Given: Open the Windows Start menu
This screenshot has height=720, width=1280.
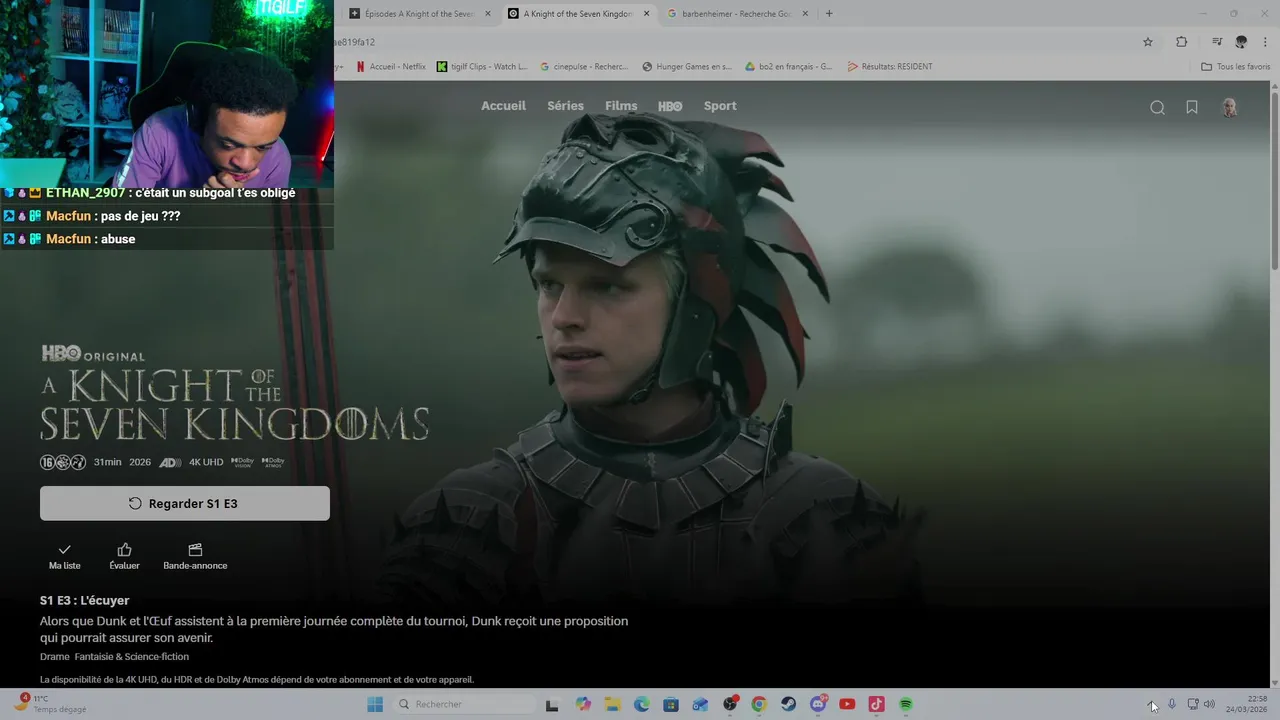Looking at the screenshot, I should click(375, 704).
